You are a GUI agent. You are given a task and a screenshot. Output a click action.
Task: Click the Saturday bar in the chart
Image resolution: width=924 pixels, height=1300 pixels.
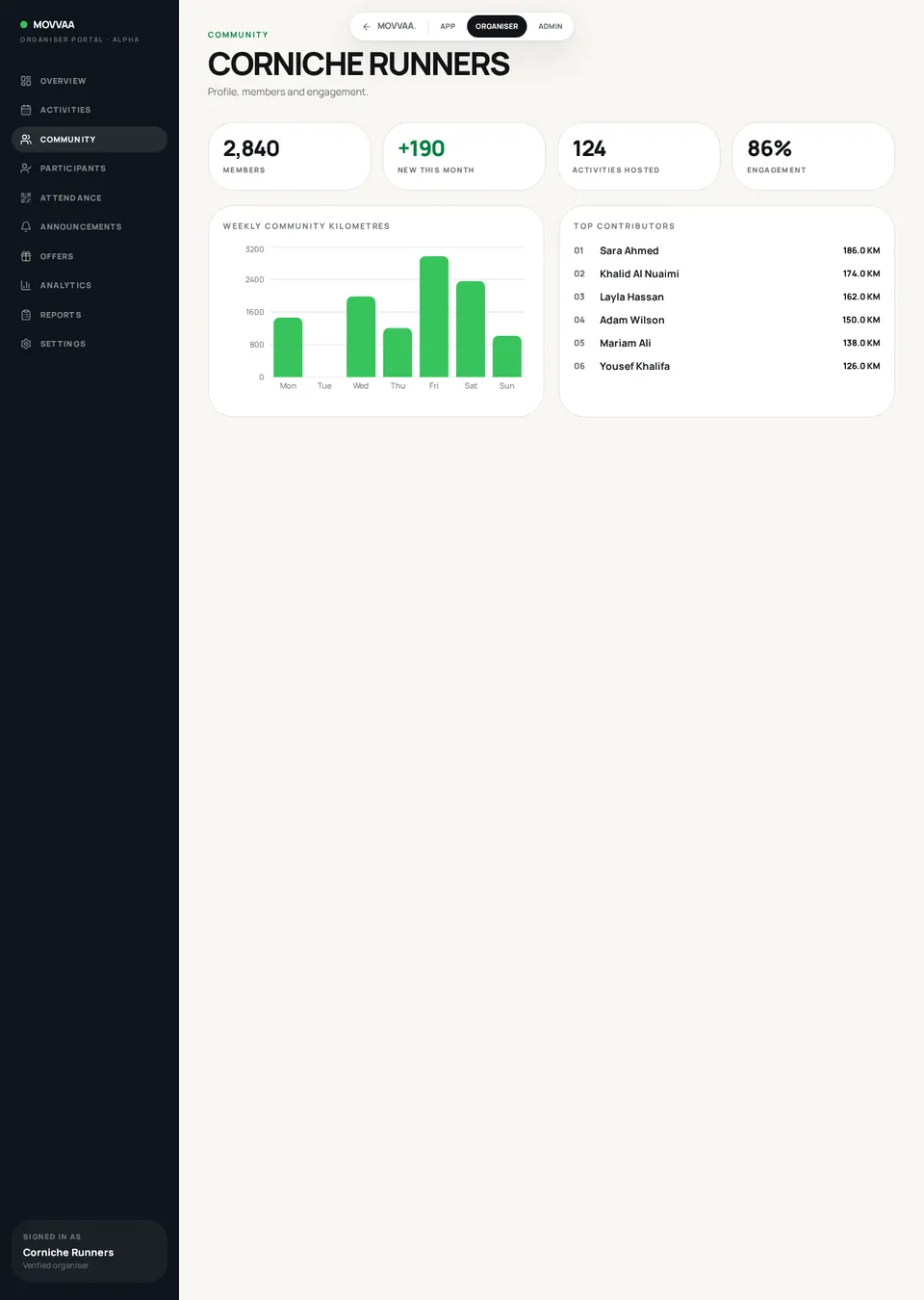click(471, 328)
